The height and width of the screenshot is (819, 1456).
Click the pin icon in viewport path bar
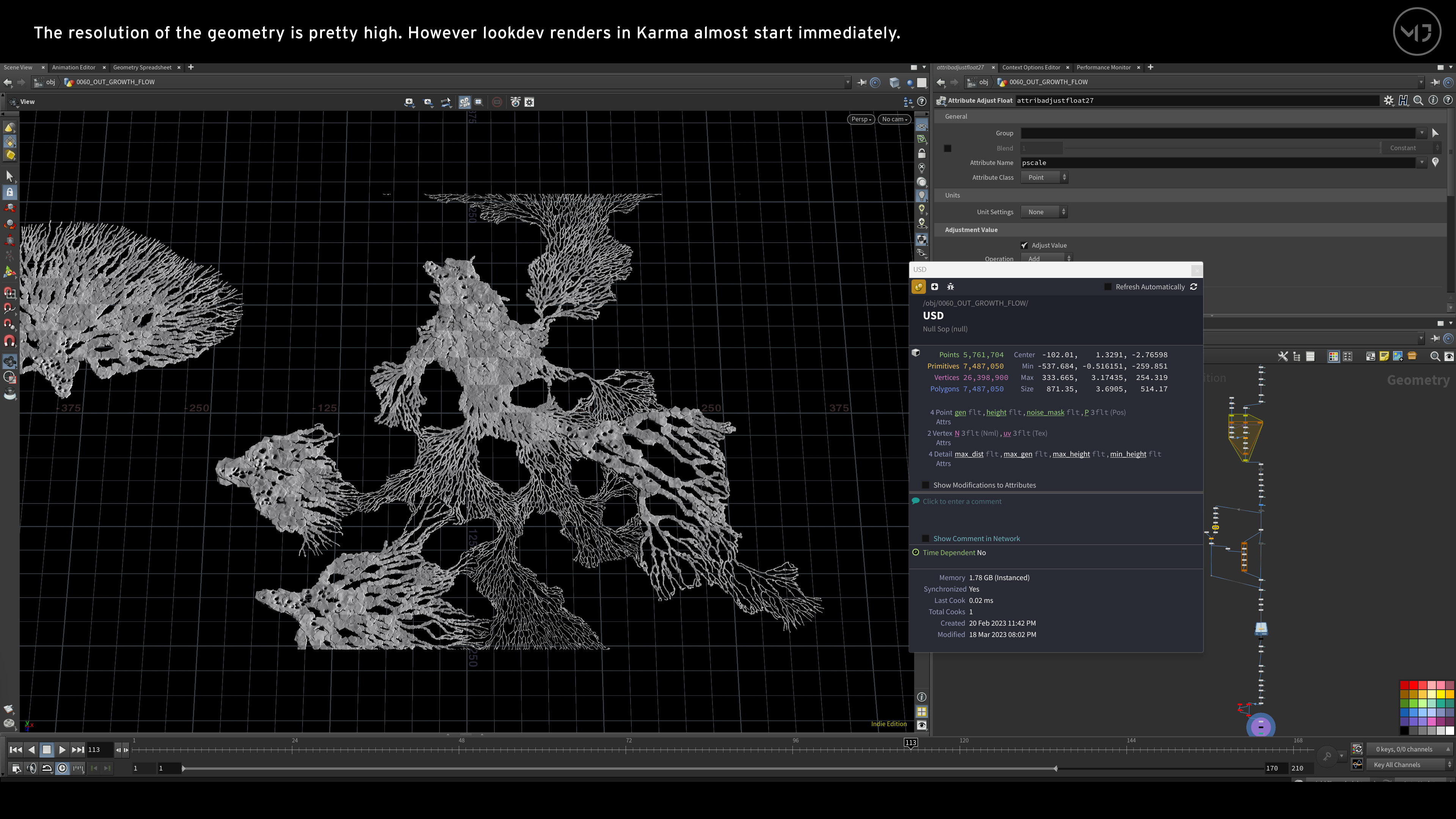(x=861, y=83)
